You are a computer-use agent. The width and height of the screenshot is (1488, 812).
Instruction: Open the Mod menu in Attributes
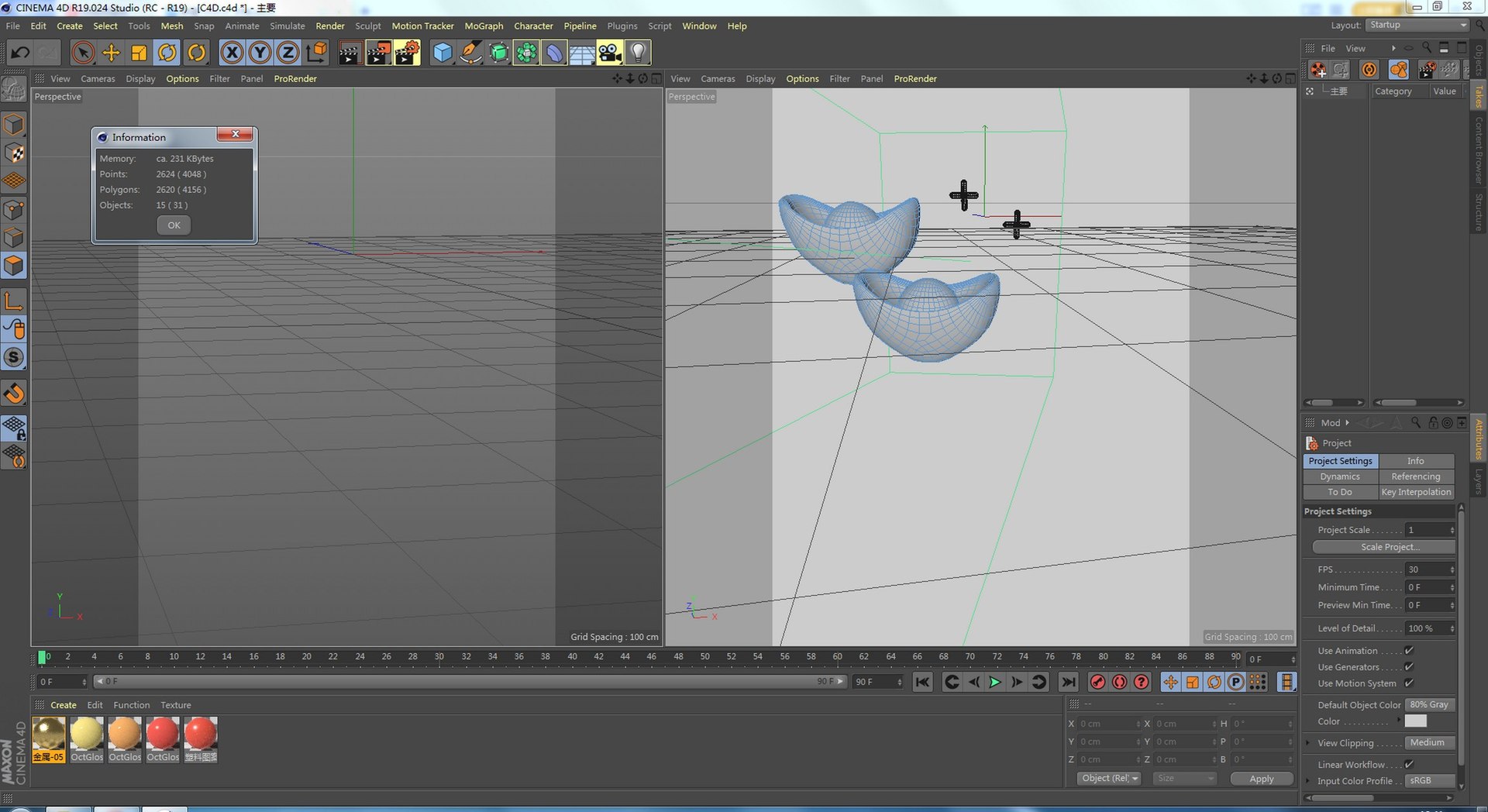(1331, 423)
